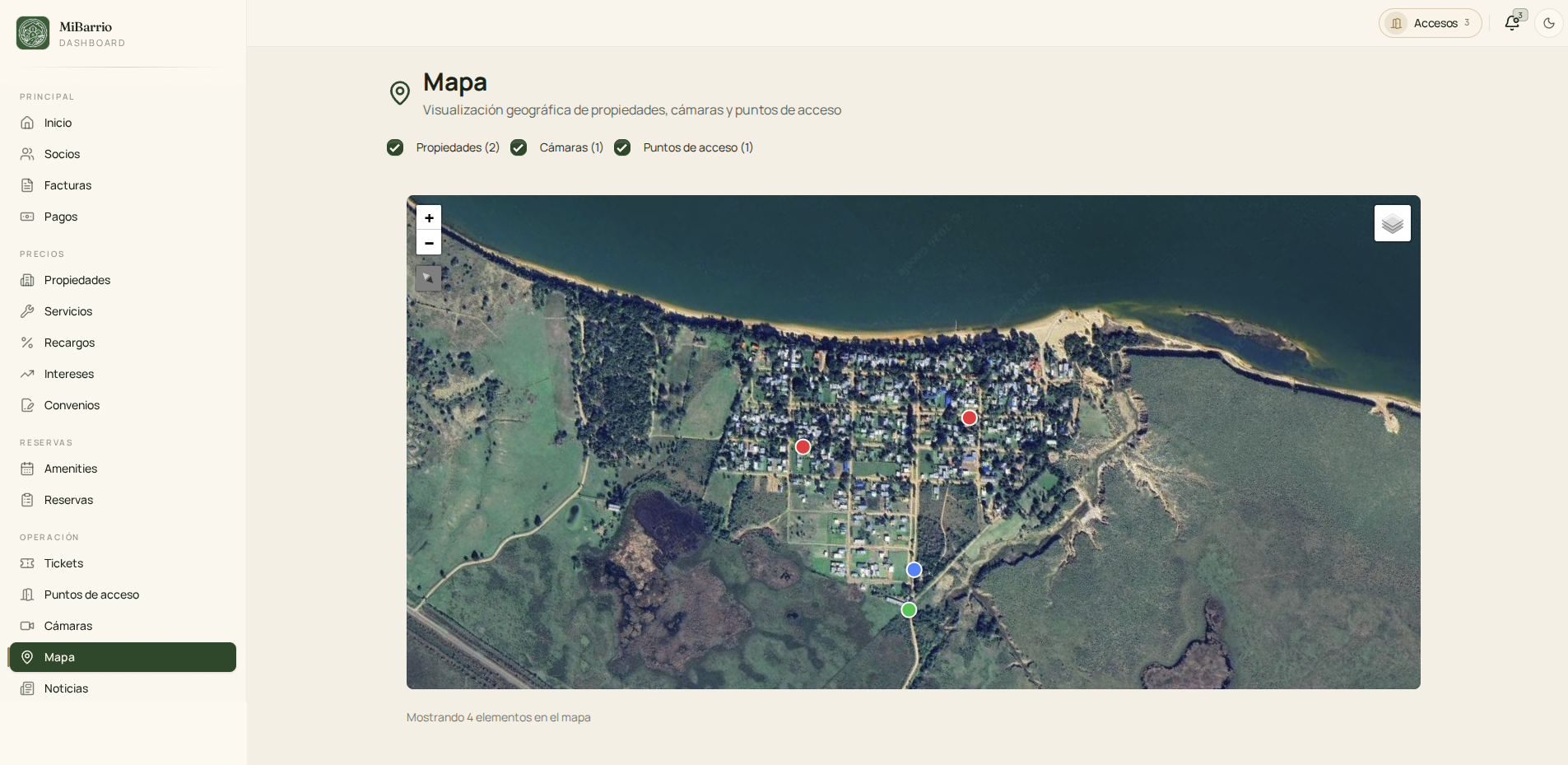Click the green access point marker on map
Image resolution: width=1568 pixels, height=765 pixels.
pyautogui.click(x=909, y=610)
